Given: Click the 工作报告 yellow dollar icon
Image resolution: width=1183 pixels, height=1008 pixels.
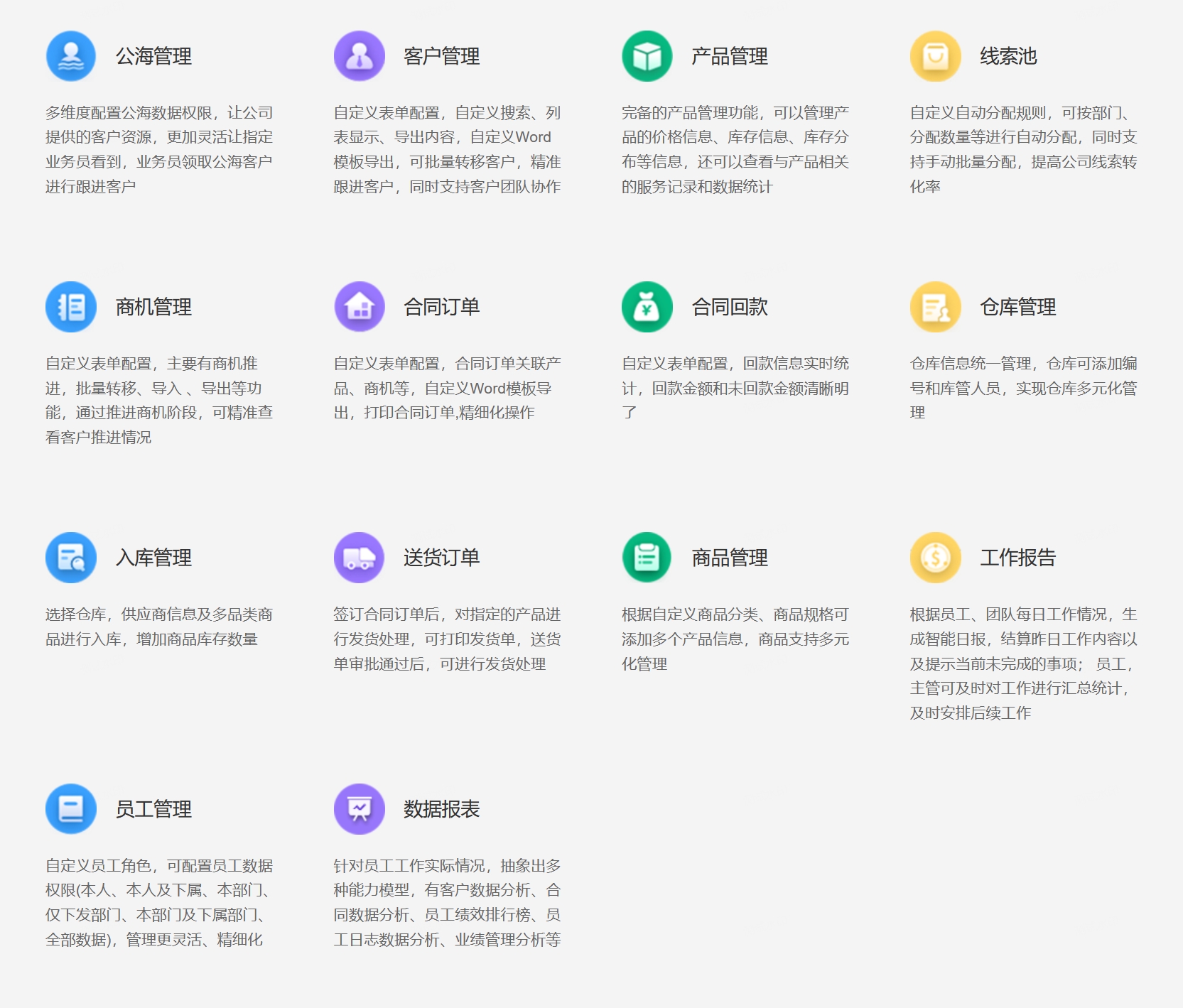Looking at the screenshot, I should [x=936, y=558].
